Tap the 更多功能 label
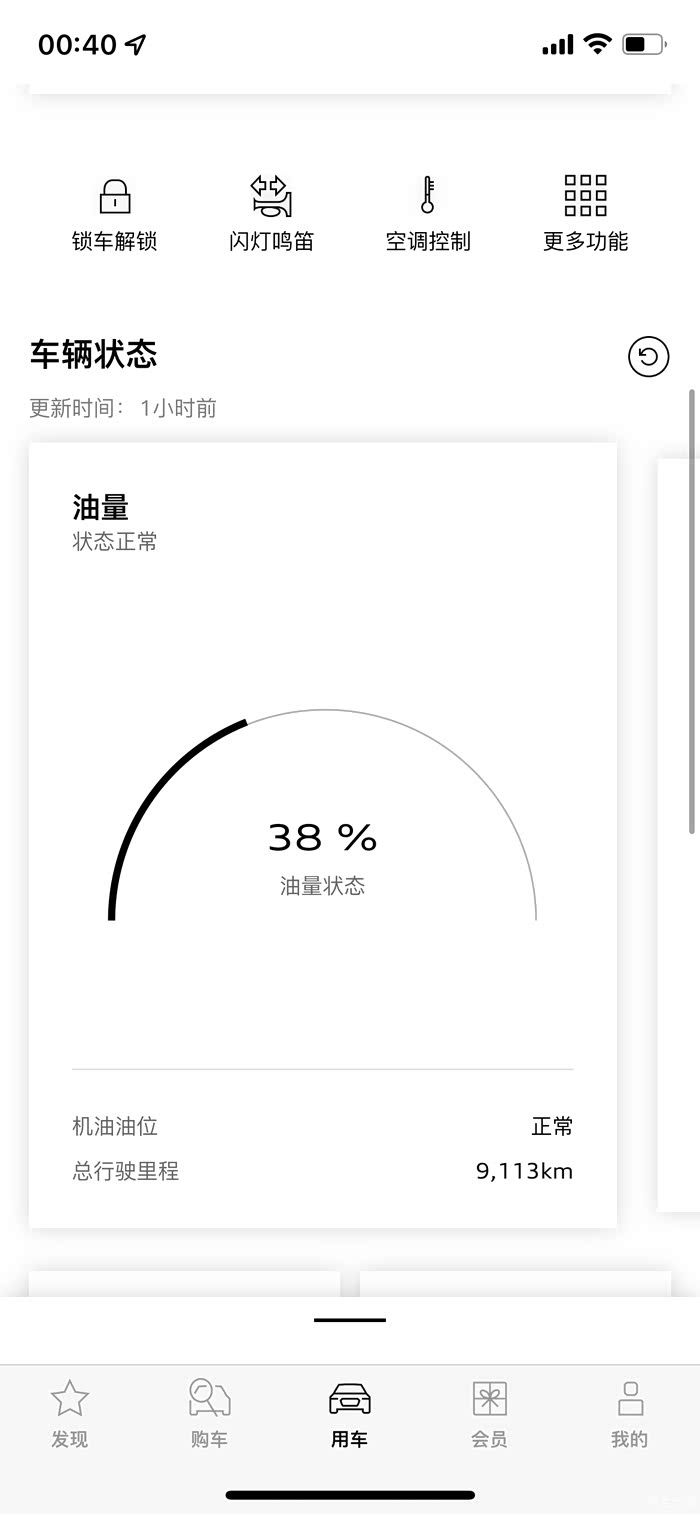Screen dimensions: 700x1514 pos(585,241)
